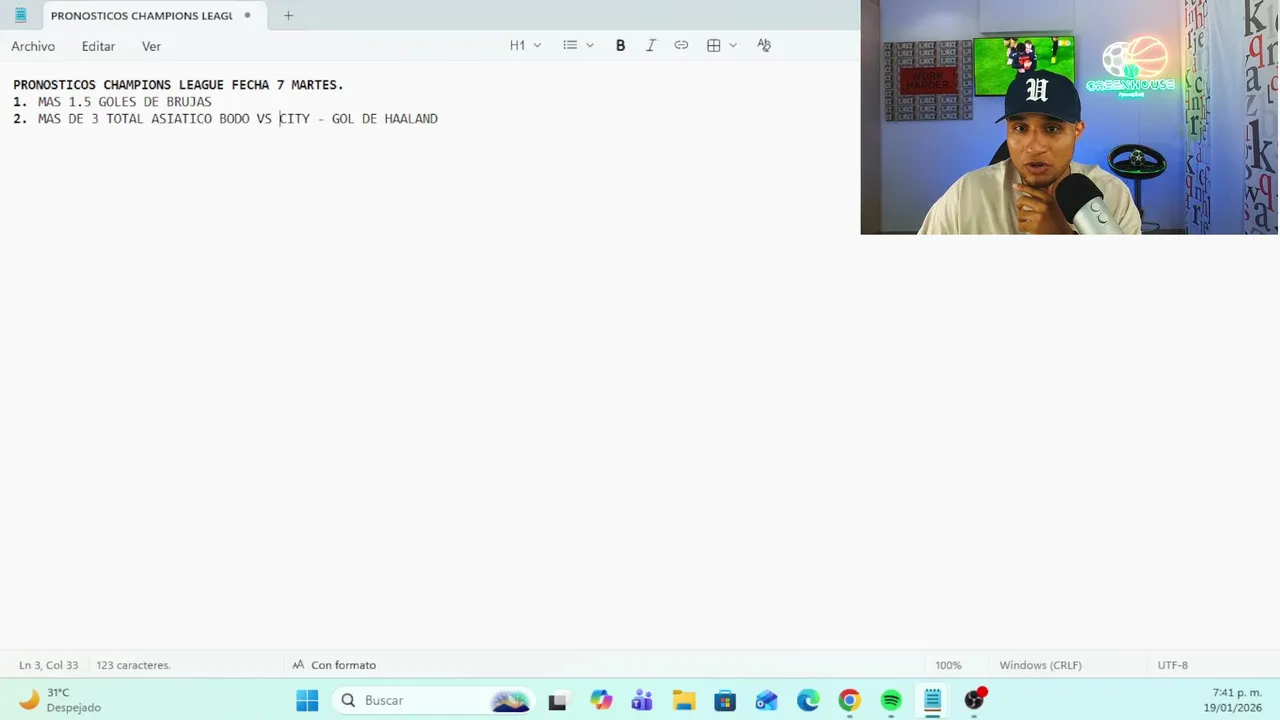Click the text GOL DE HAALAND
The image size is (1280, 720).
pos(385,119)
